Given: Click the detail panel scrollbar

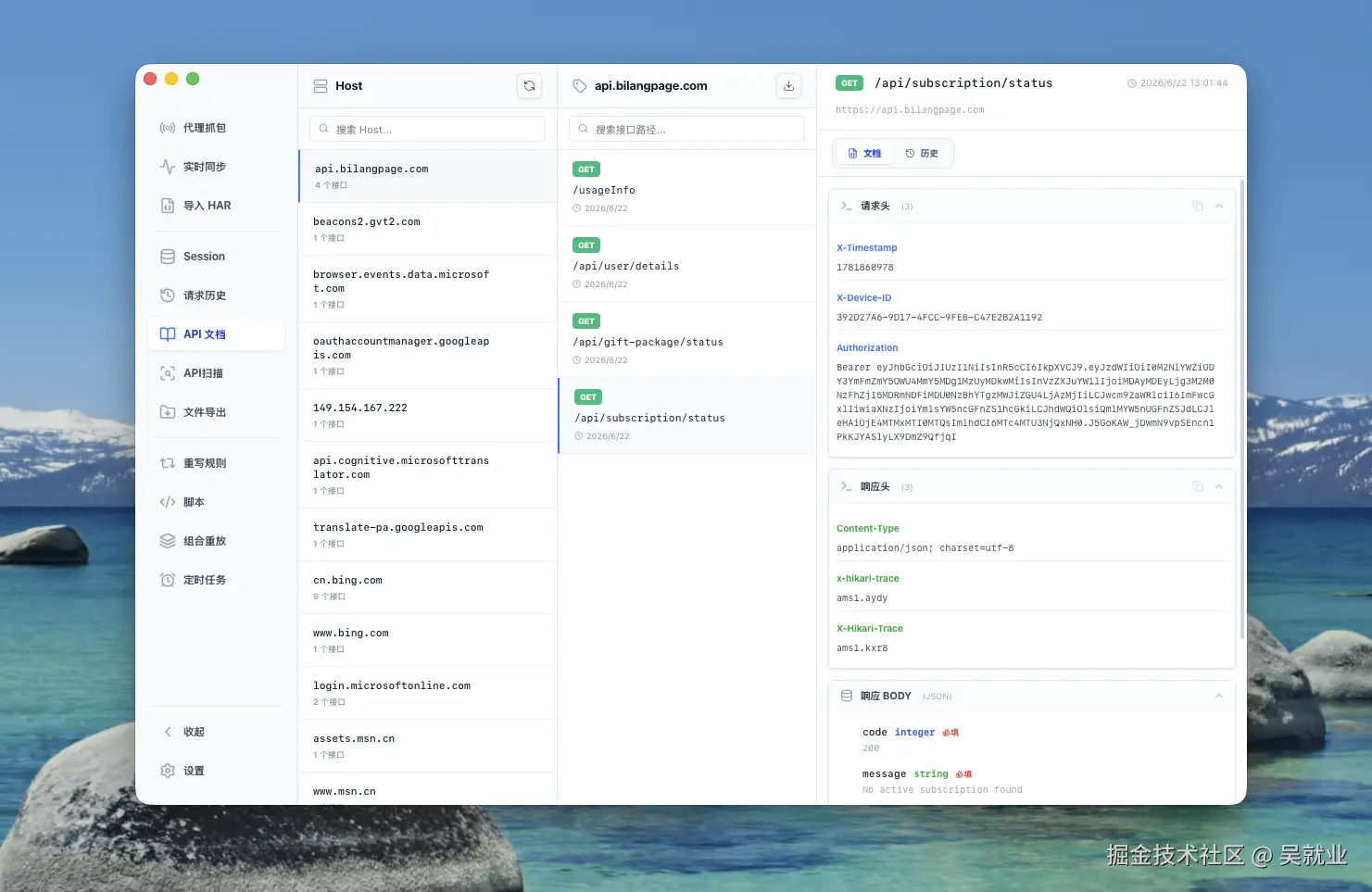Looking at the screenshot, I should [1242, 410].
